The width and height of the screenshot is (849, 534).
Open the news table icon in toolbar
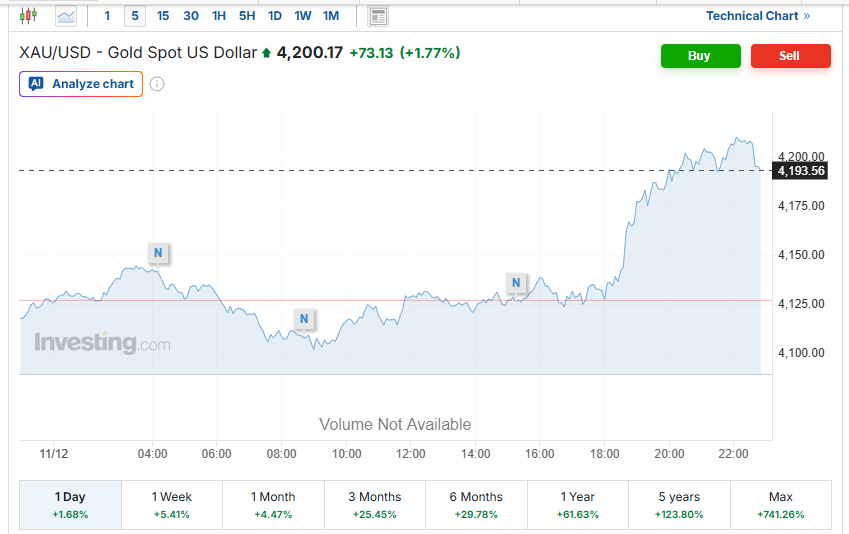378,16
